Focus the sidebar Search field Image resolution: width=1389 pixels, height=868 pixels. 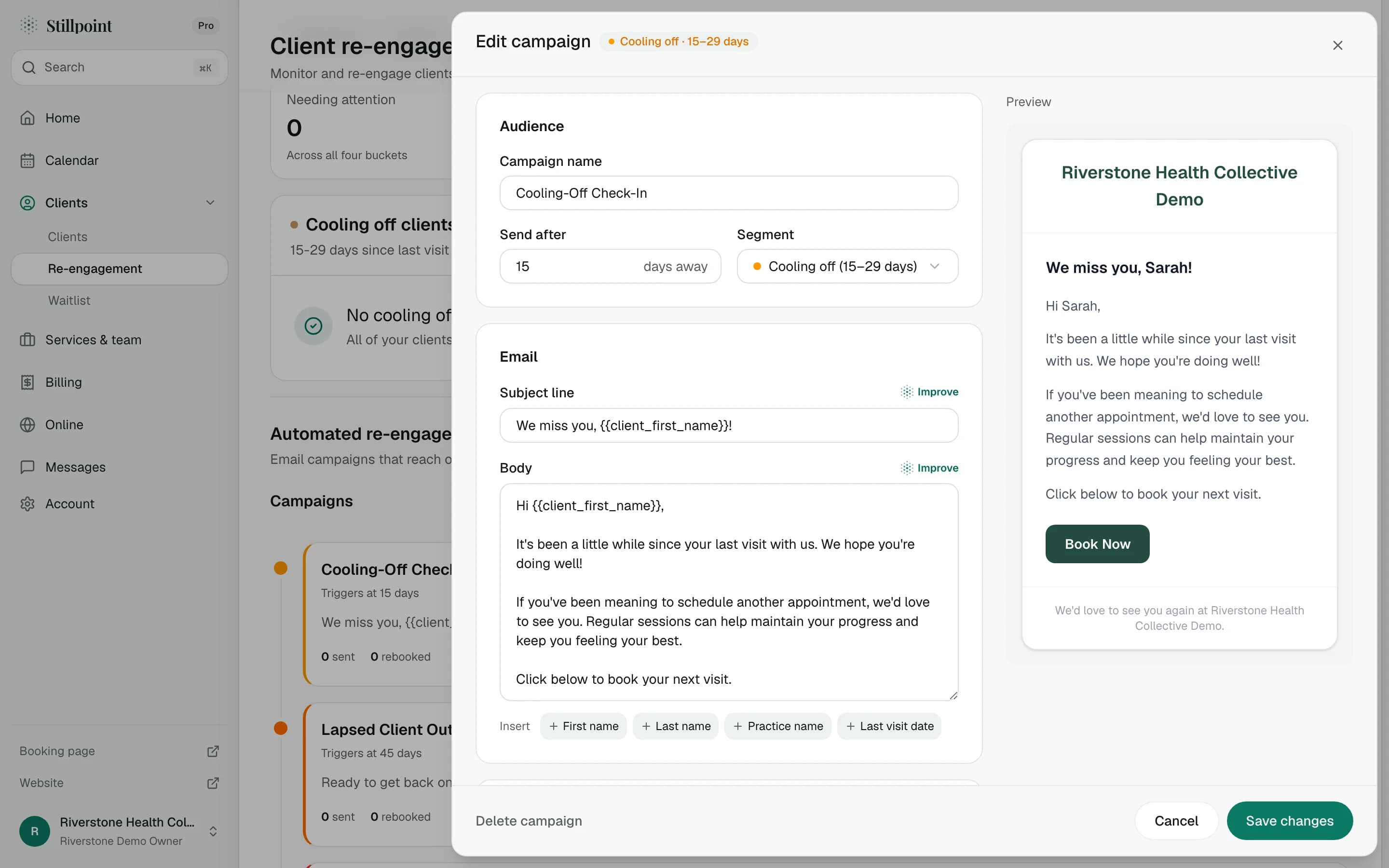click(x=120, y=67)
